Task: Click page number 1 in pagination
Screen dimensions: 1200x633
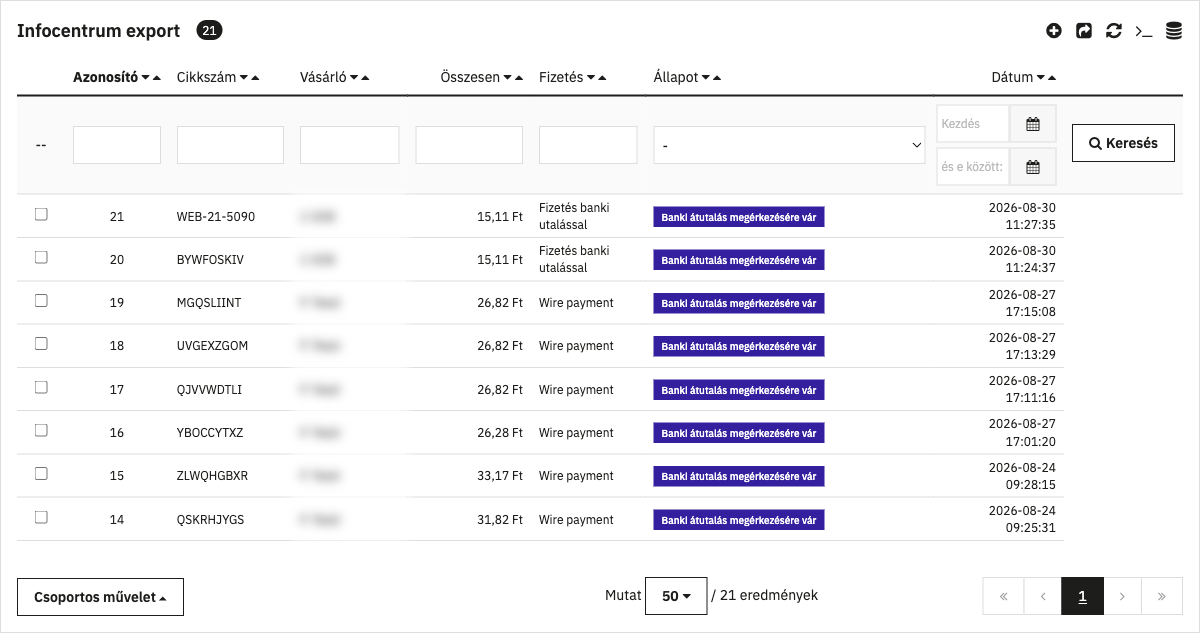Action: click(1082, 596)
